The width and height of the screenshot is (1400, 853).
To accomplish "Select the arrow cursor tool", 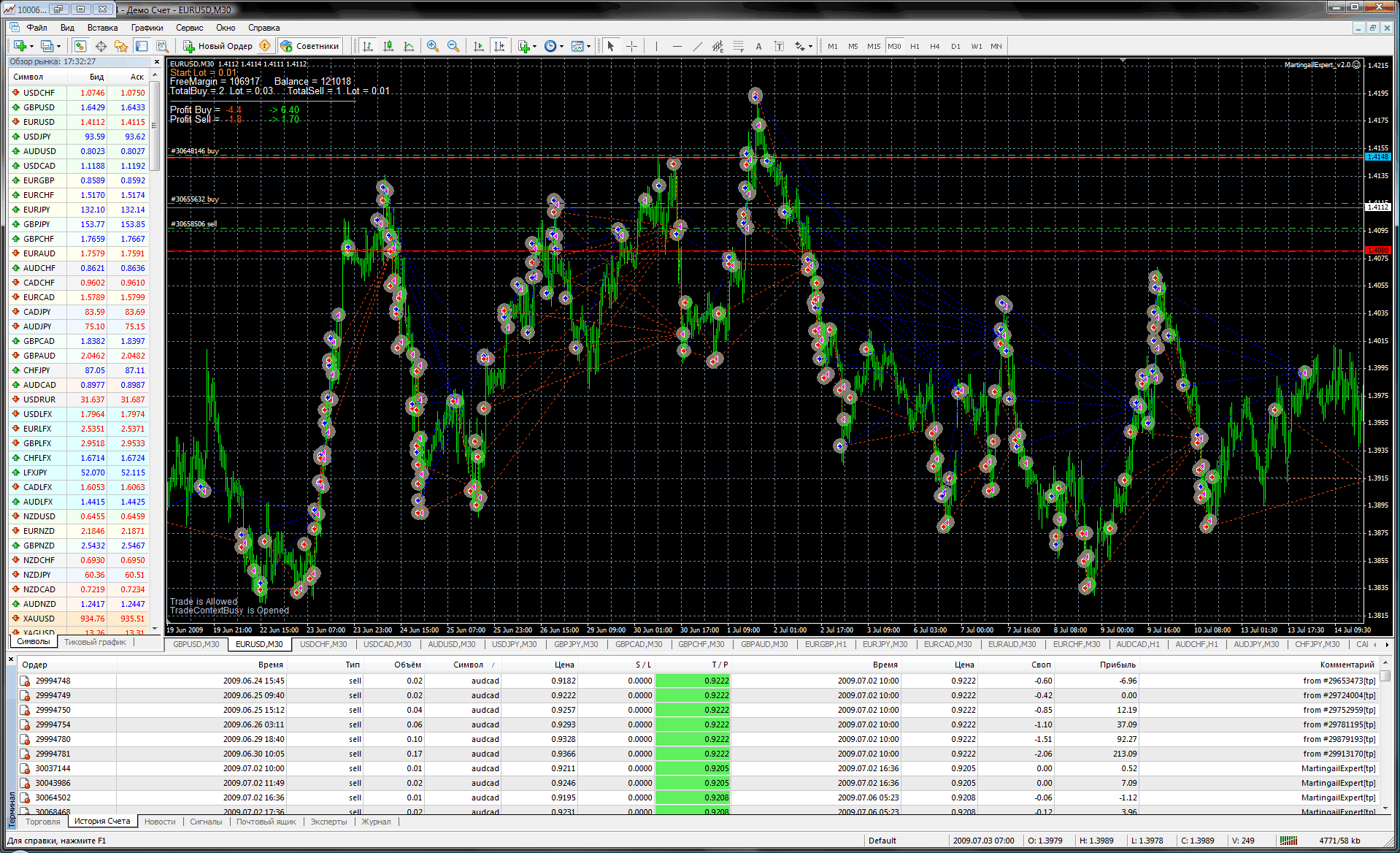I will [611, 46].
